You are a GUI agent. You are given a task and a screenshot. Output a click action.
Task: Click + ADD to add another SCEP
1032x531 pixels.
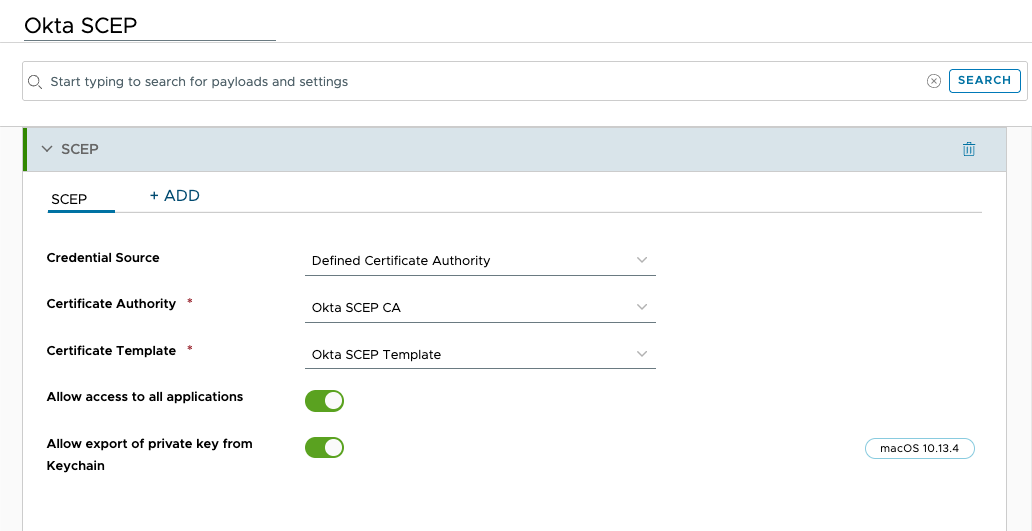pos(175,196)
